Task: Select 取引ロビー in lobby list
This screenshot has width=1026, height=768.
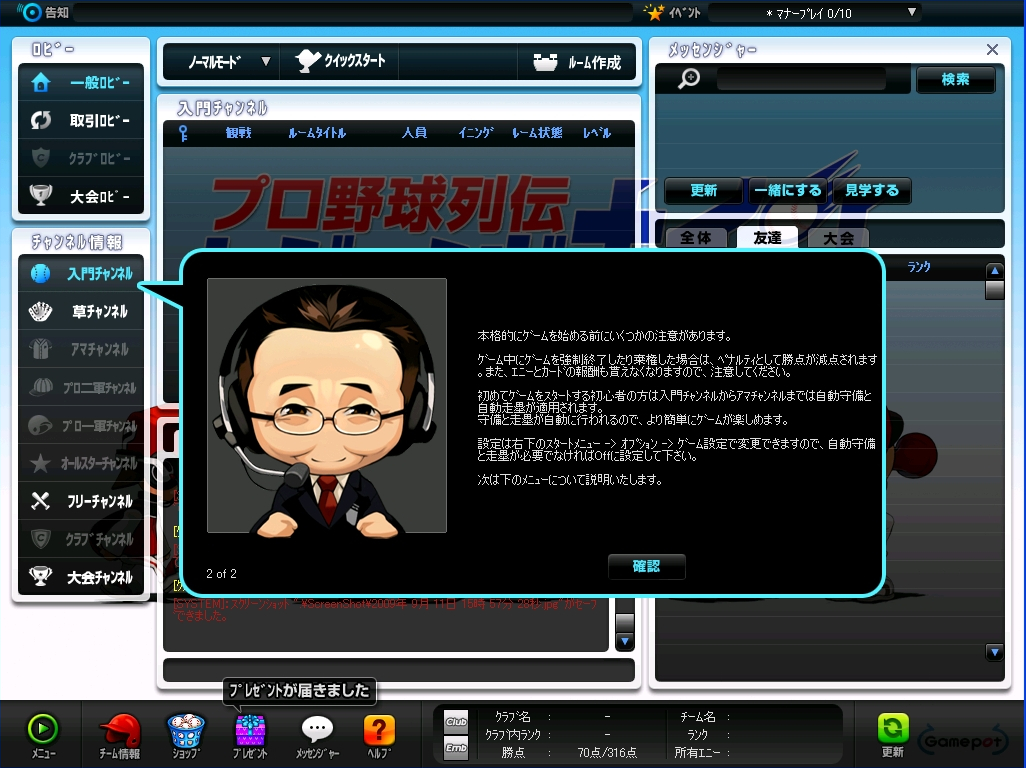Action: tap(82, 121)
